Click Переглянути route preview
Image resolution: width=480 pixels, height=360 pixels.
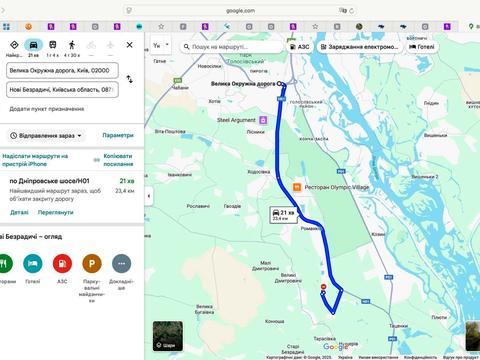[x=55, y=212]
